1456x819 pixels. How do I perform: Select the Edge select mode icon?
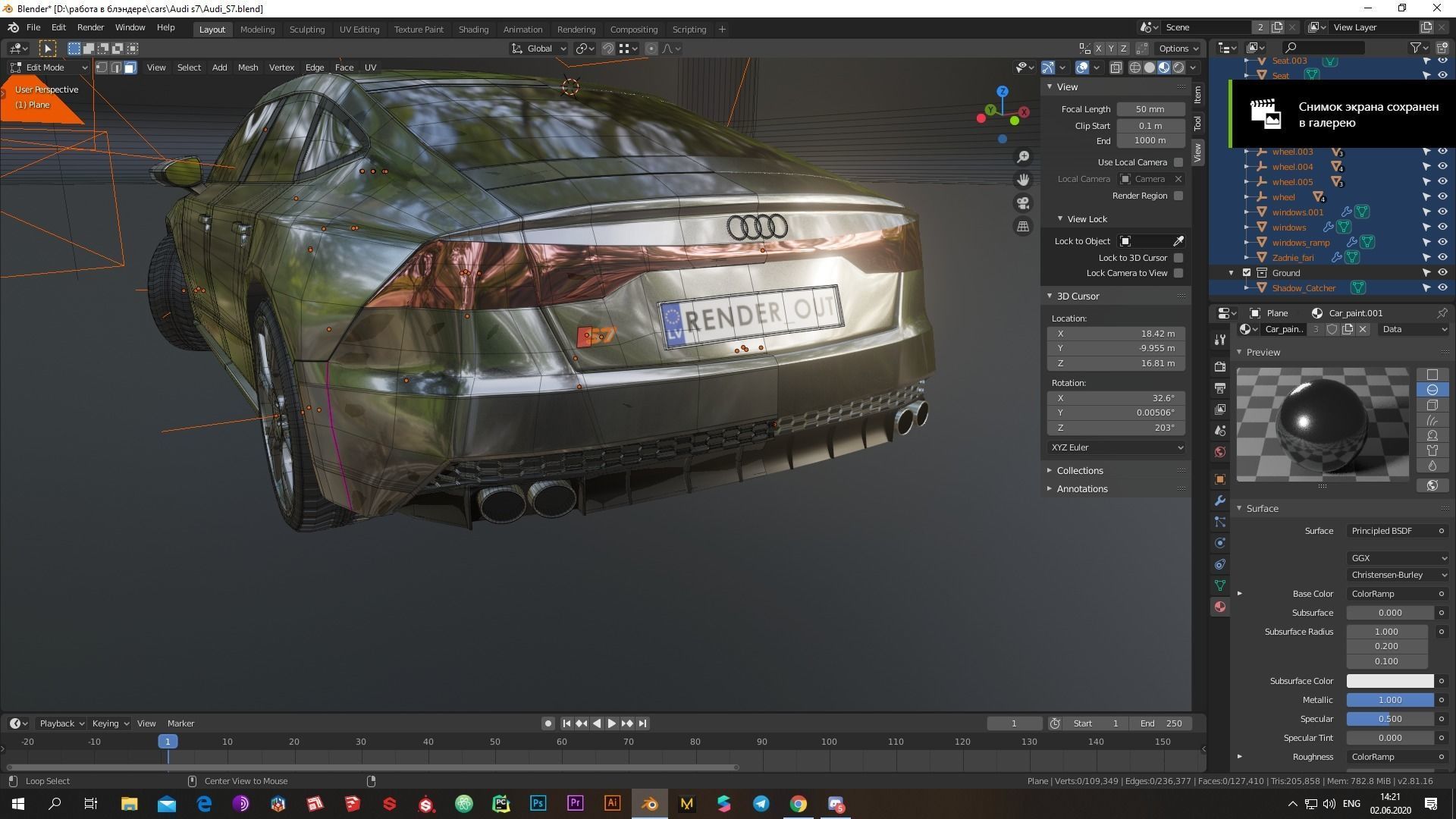(x=116, y=67)
